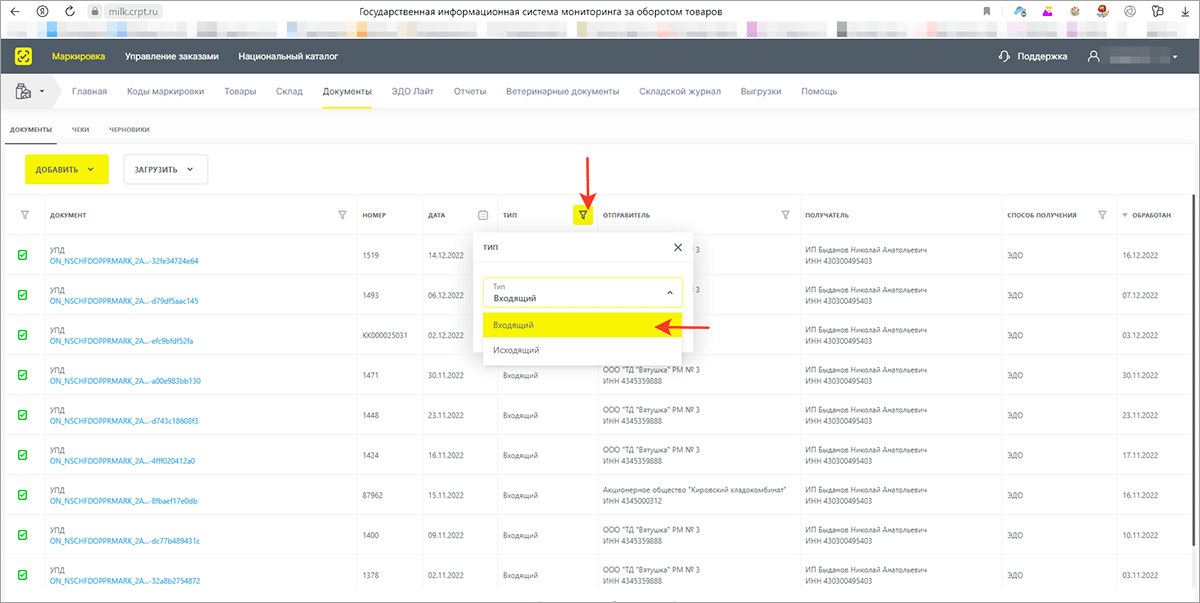
Task: Expand the Добавить yellow dropdown button
Action: click(x=66, y=169)
